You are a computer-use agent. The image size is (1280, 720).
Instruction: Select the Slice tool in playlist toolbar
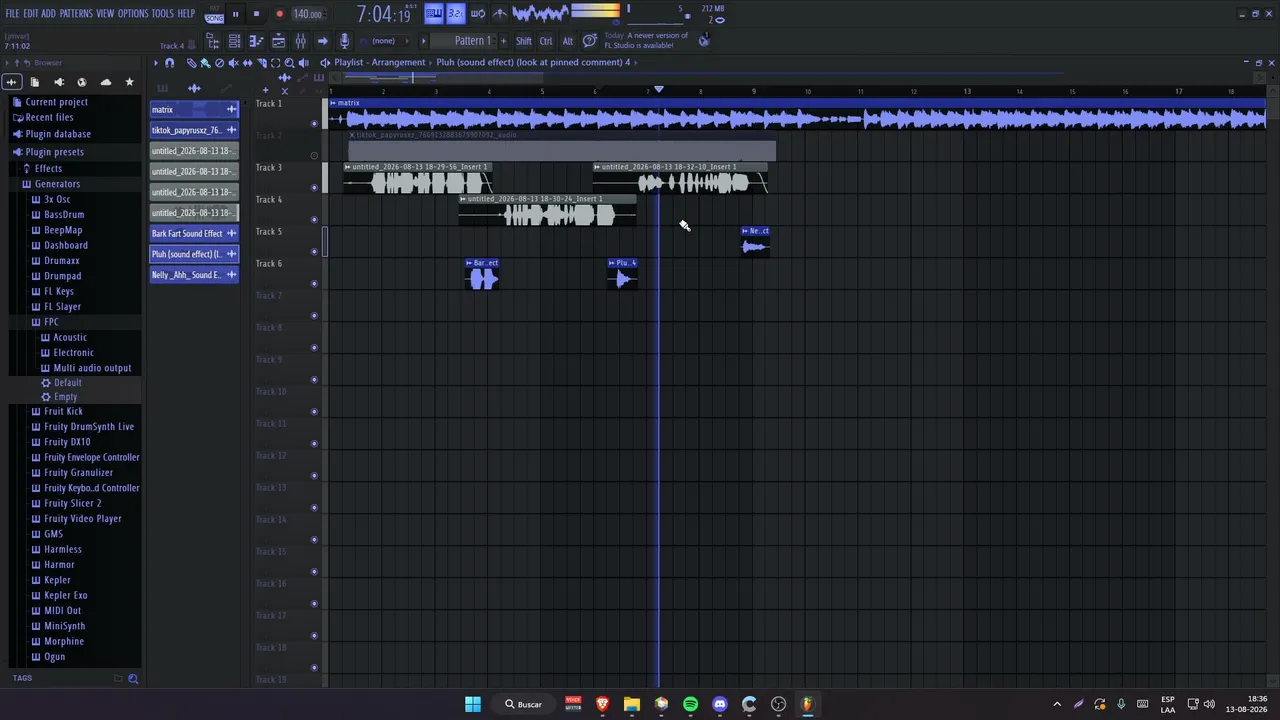point(262,63)
